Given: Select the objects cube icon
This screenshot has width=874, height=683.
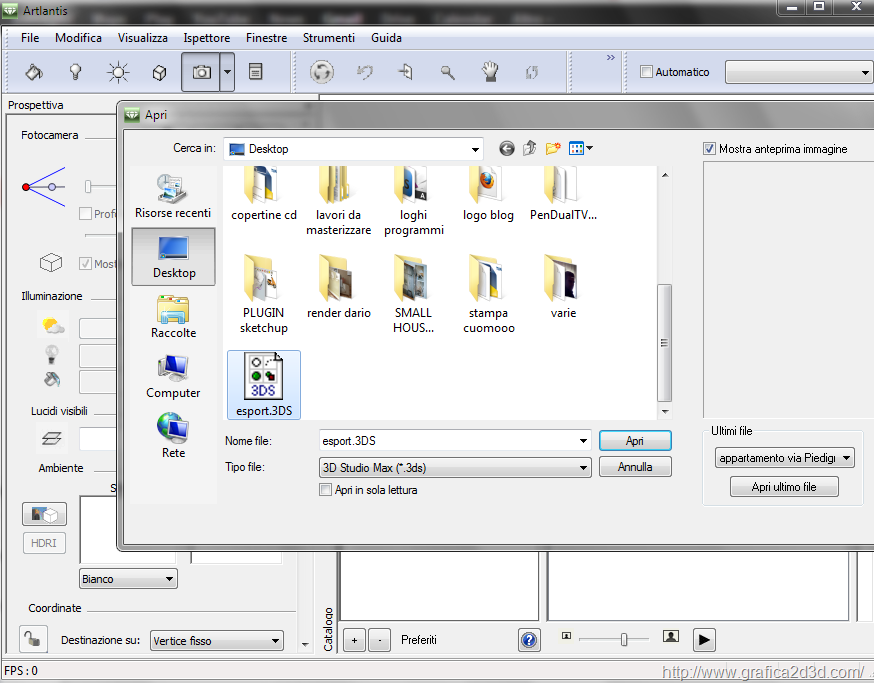Looking at the screenshot, I should coord(159,72).
